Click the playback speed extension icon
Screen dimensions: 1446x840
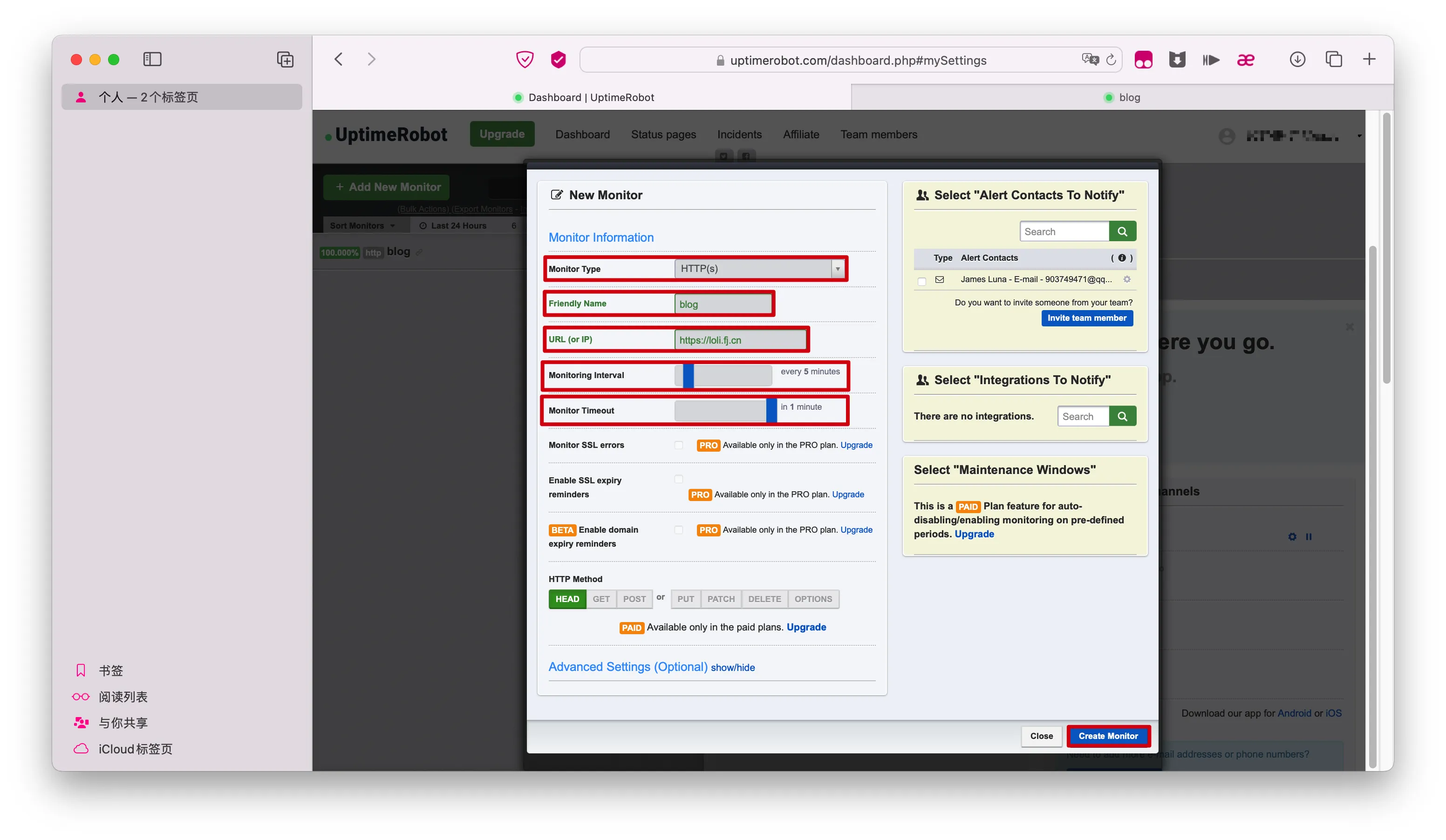(x=1211, y=60)
